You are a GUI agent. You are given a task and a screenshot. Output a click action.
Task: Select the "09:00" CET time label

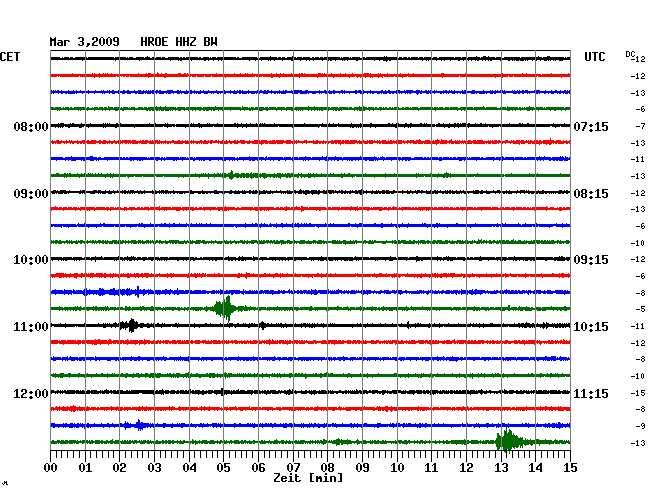31,194
